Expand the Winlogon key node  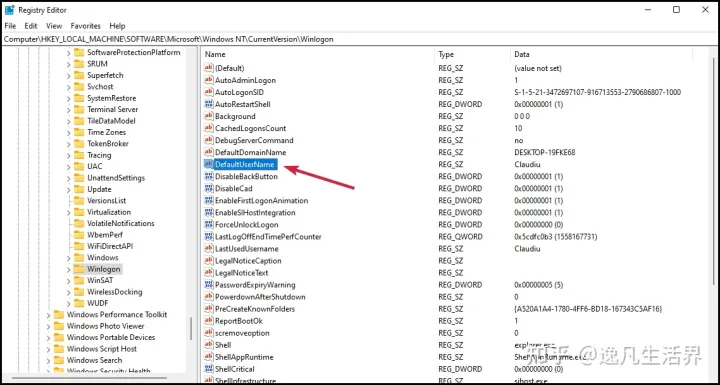click(x=68, y=269)
